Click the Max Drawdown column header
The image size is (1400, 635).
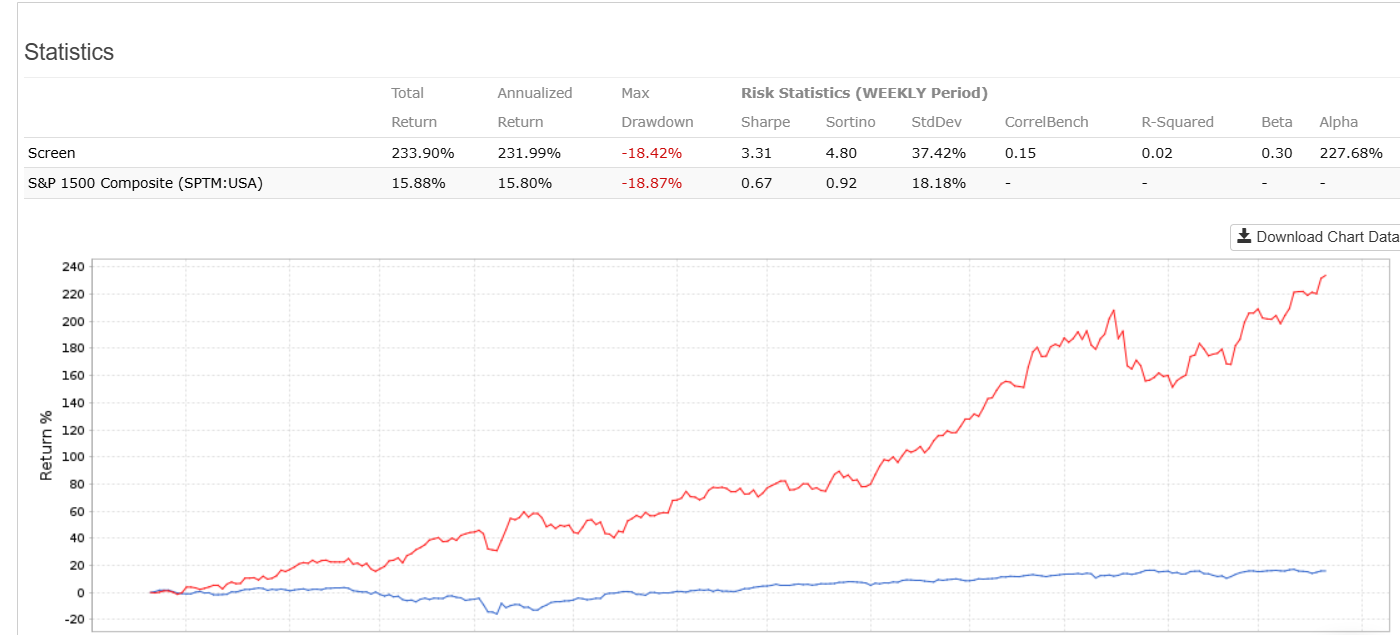pyautogui.click(x=656, y=108)
